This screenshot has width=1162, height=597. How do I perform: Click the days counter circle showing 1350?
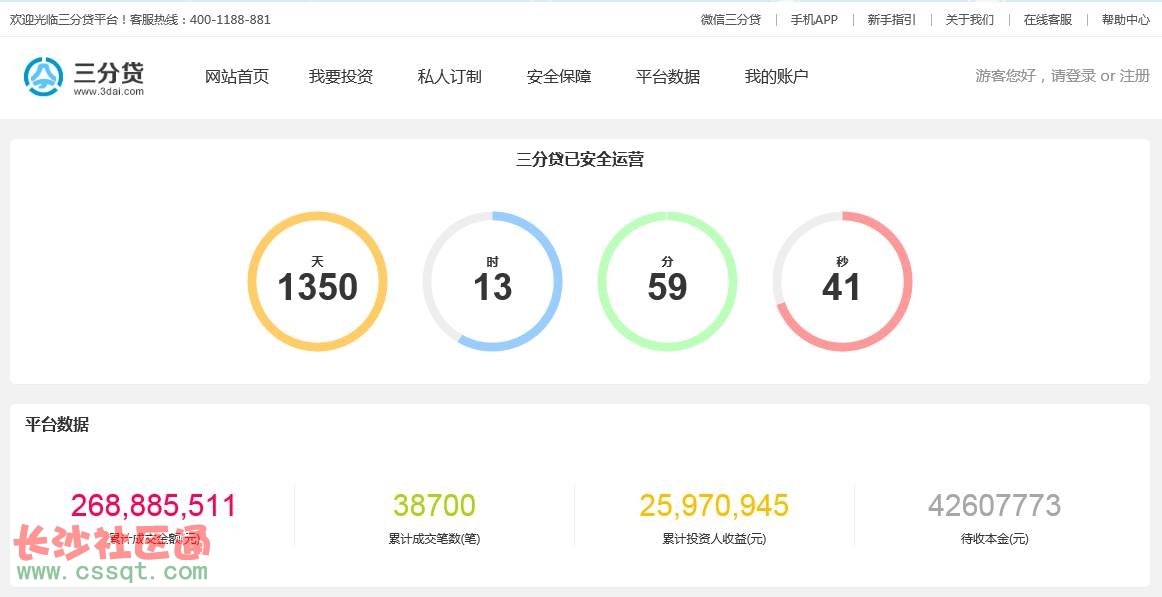[x=317, y=281]
